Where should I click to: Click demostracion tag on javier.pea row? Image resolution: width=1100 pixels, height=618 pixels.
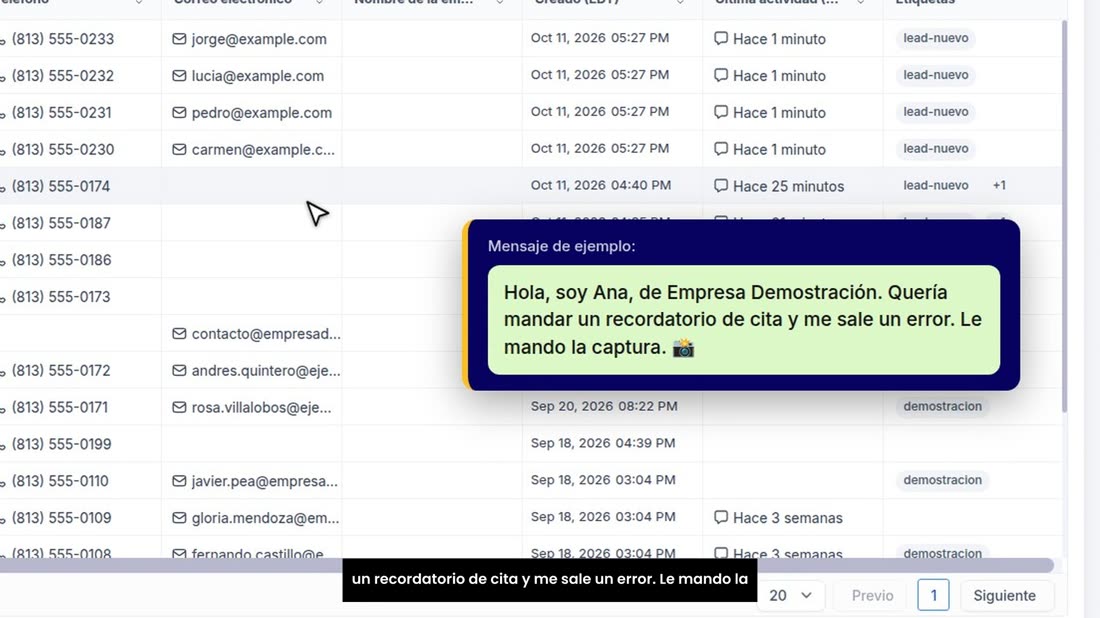(x=942, y=480)
